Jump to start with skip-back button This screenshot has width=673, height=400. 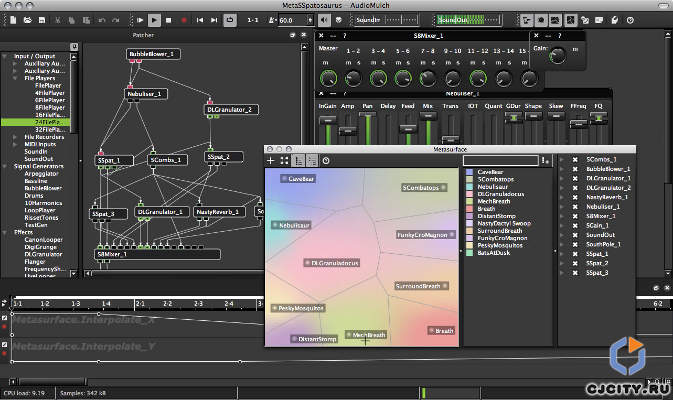click(x=200, y=20)
